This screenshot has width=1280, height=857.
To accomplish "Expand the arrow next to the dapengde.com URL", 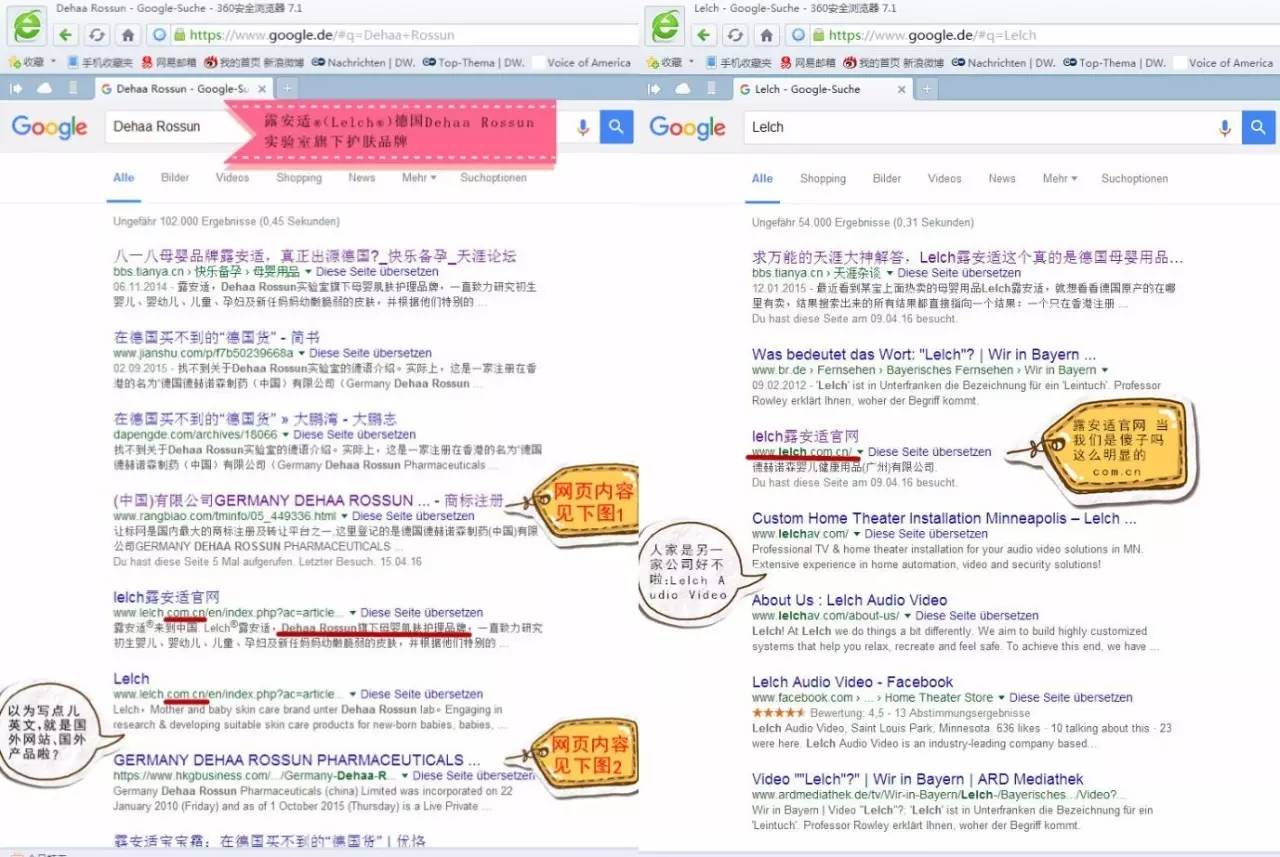I will [286, 436].
